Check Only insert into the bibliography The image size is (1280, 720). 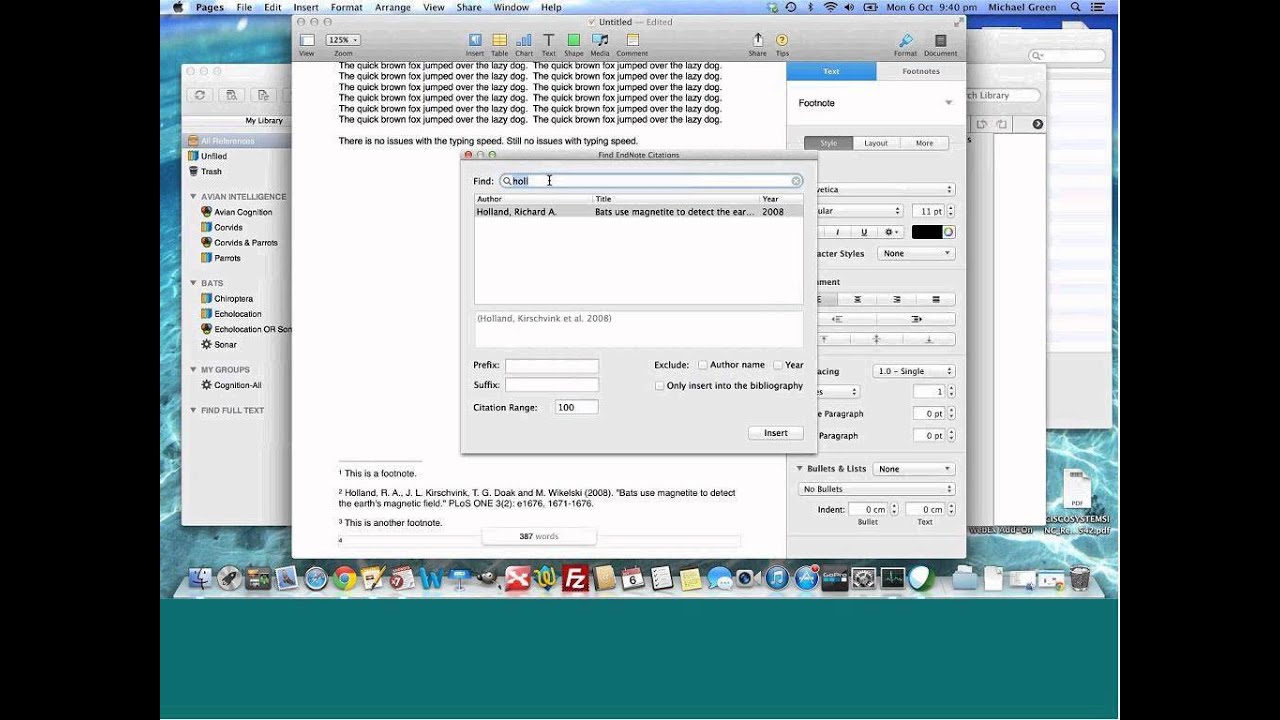pos(659,385)
